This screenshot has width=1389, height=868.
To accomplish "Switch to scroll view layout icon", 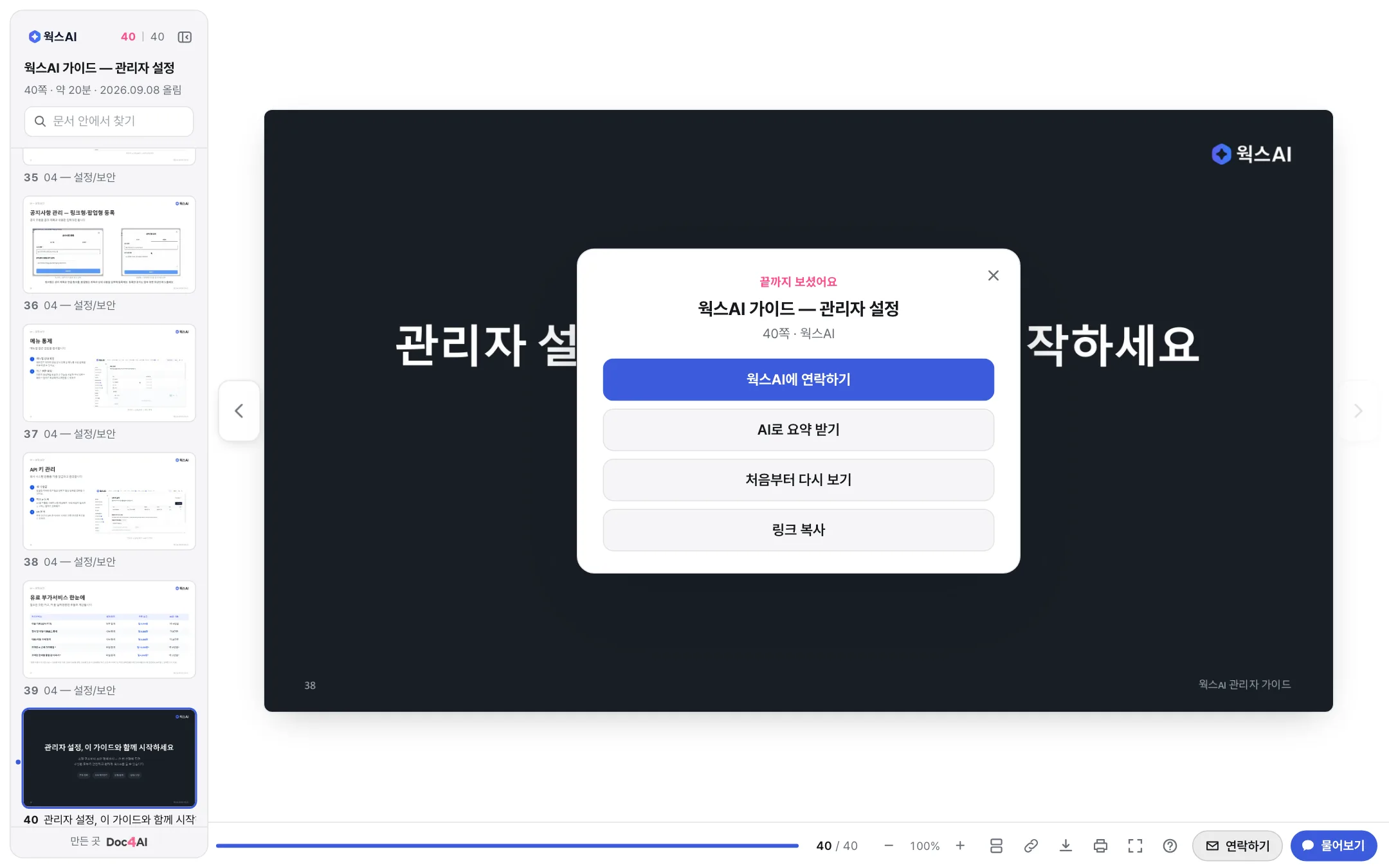I will (x=996, y=846).
